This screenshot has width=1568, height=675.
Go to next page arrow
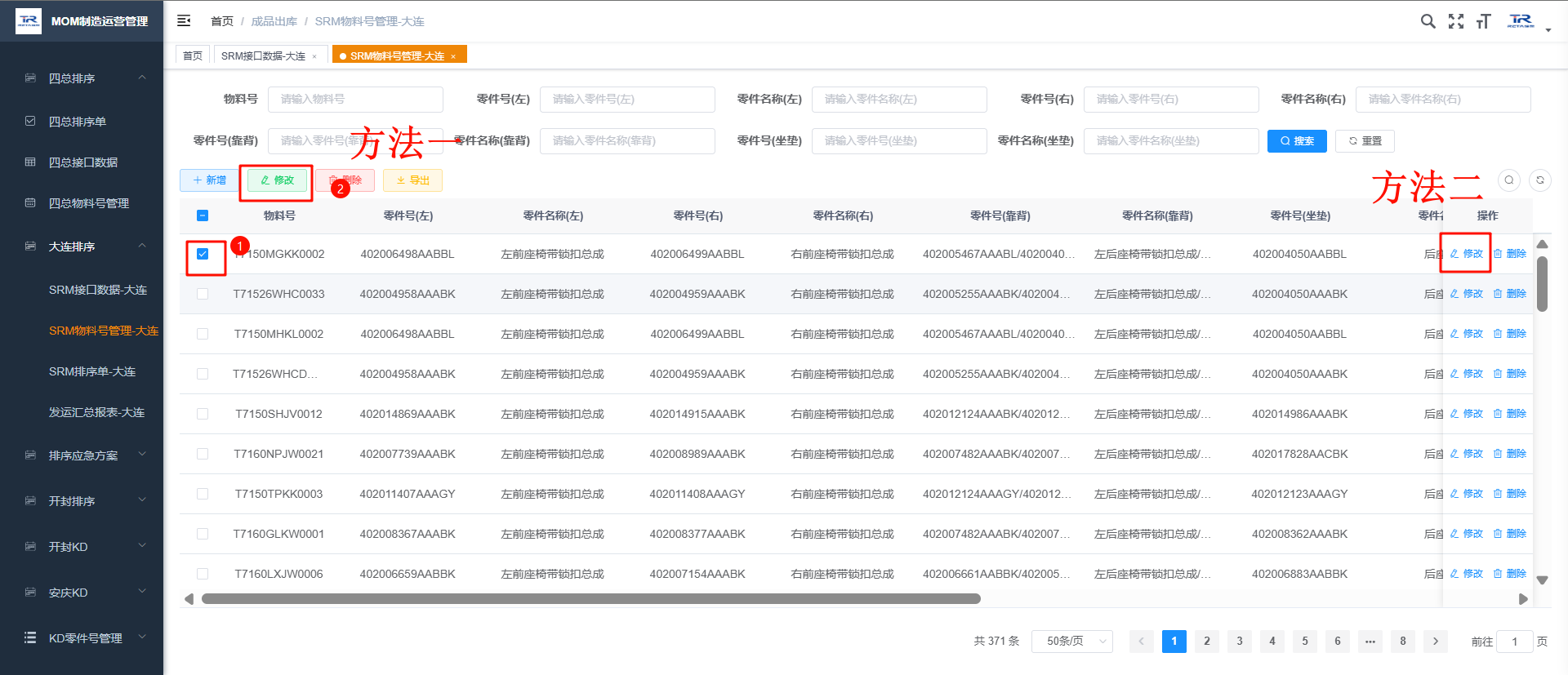[1436, 641]
